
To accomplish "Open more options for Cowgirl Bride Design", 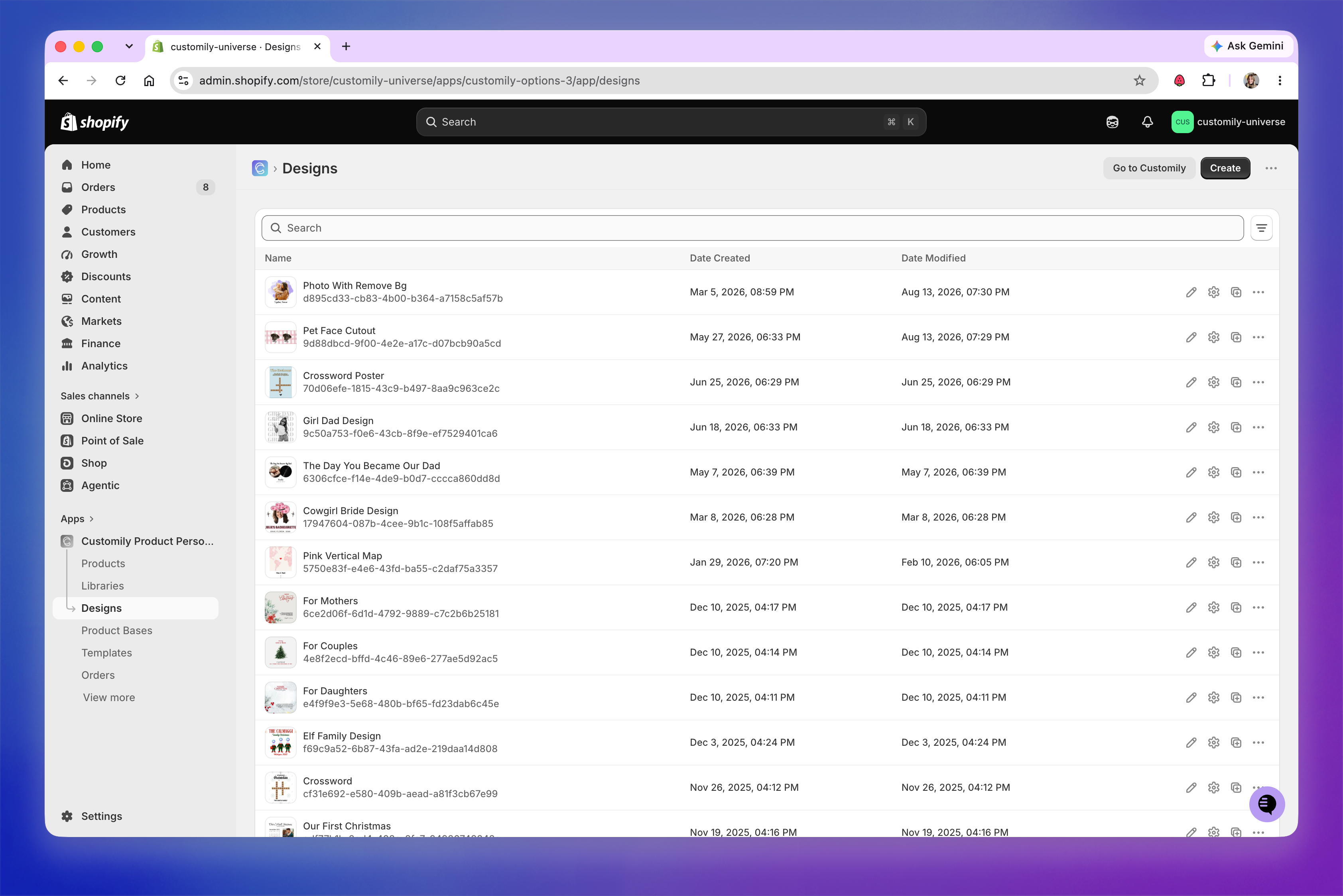I will (1258, 518).
